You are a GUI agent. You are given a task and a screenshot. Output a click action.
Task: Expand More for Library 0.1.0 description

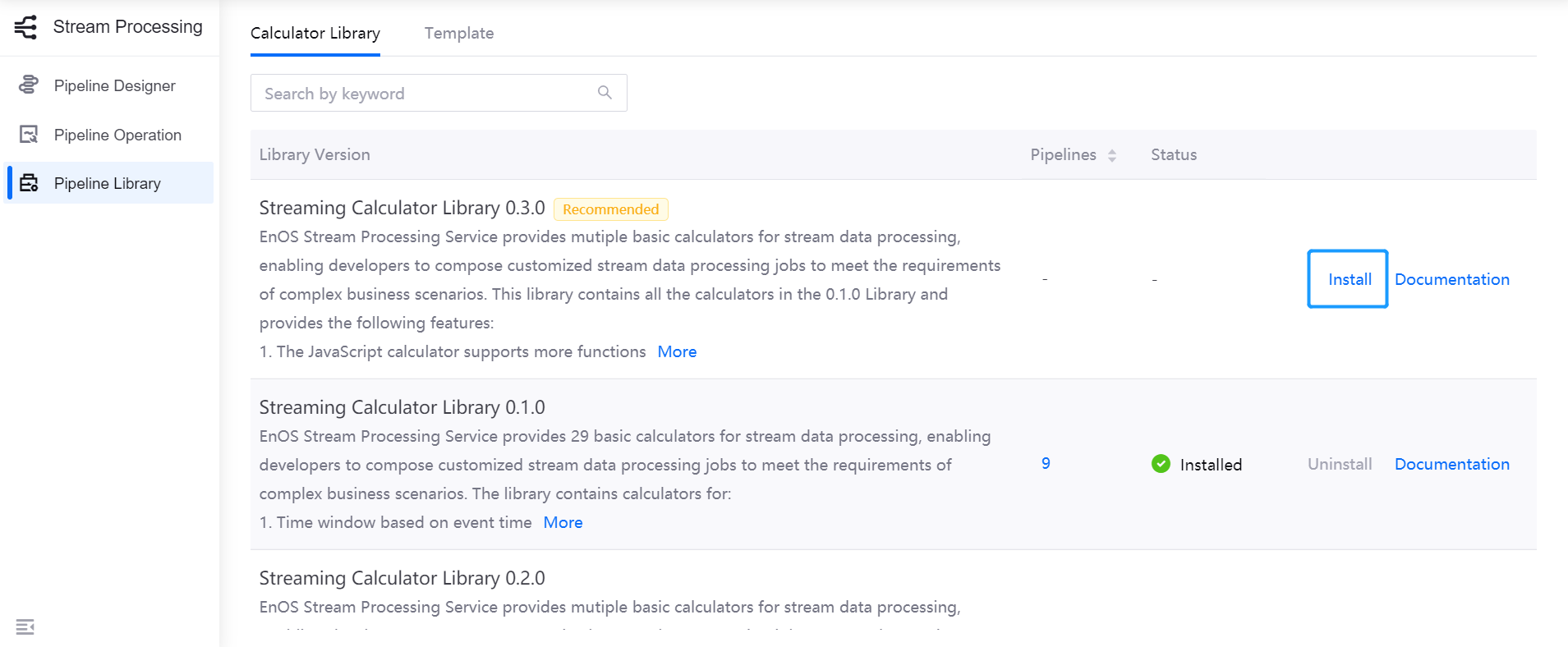(563, 522)
